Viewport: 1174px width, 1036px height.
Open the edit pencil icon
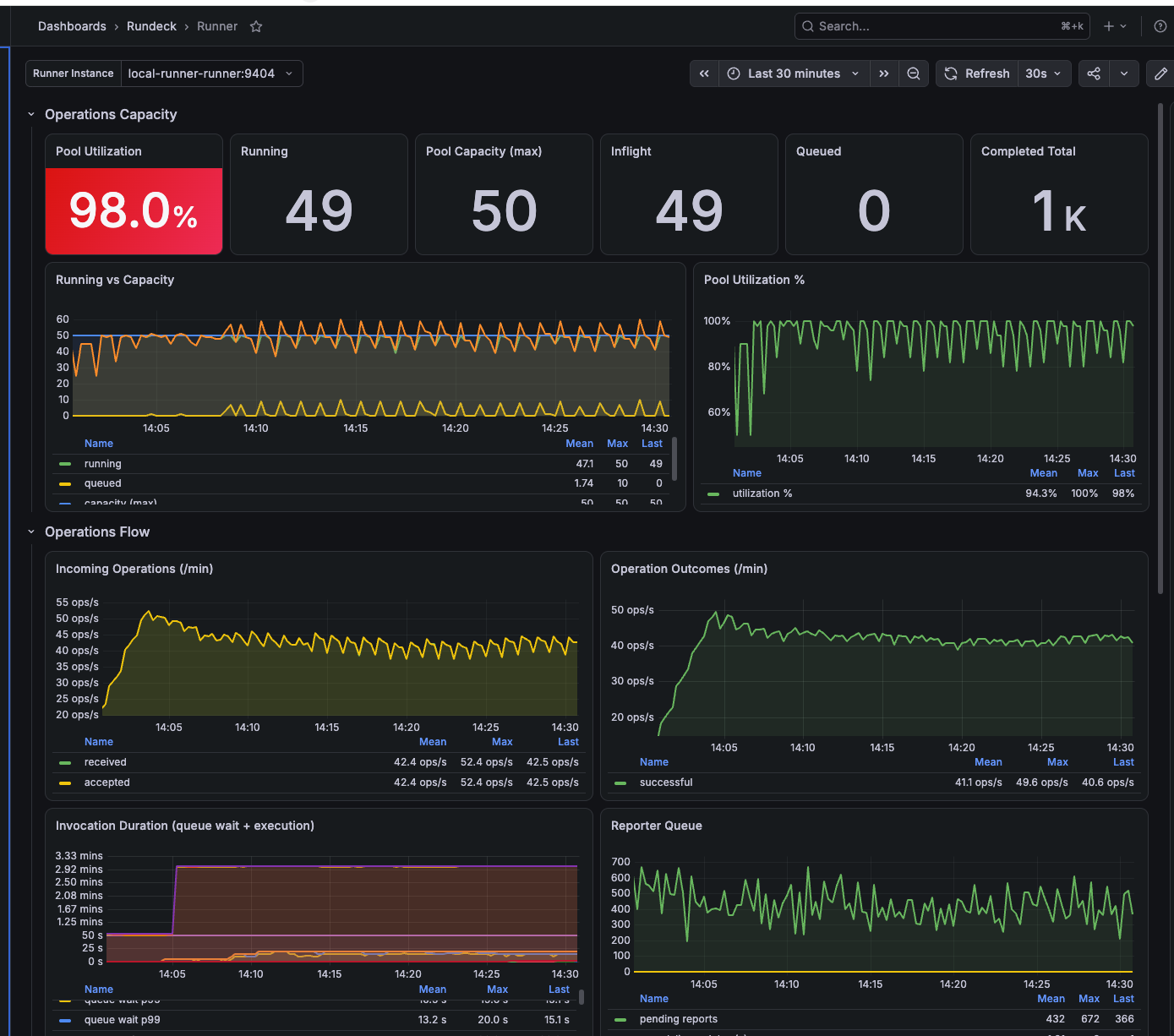pyautogui.click(x=1160, y=74)
